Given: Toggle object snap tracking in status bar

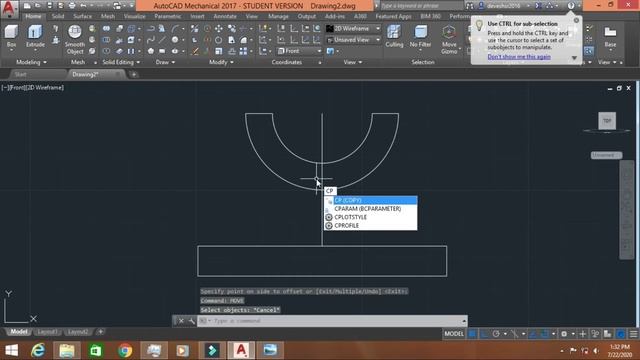Looking at the screenshot, I should [533, 334].
